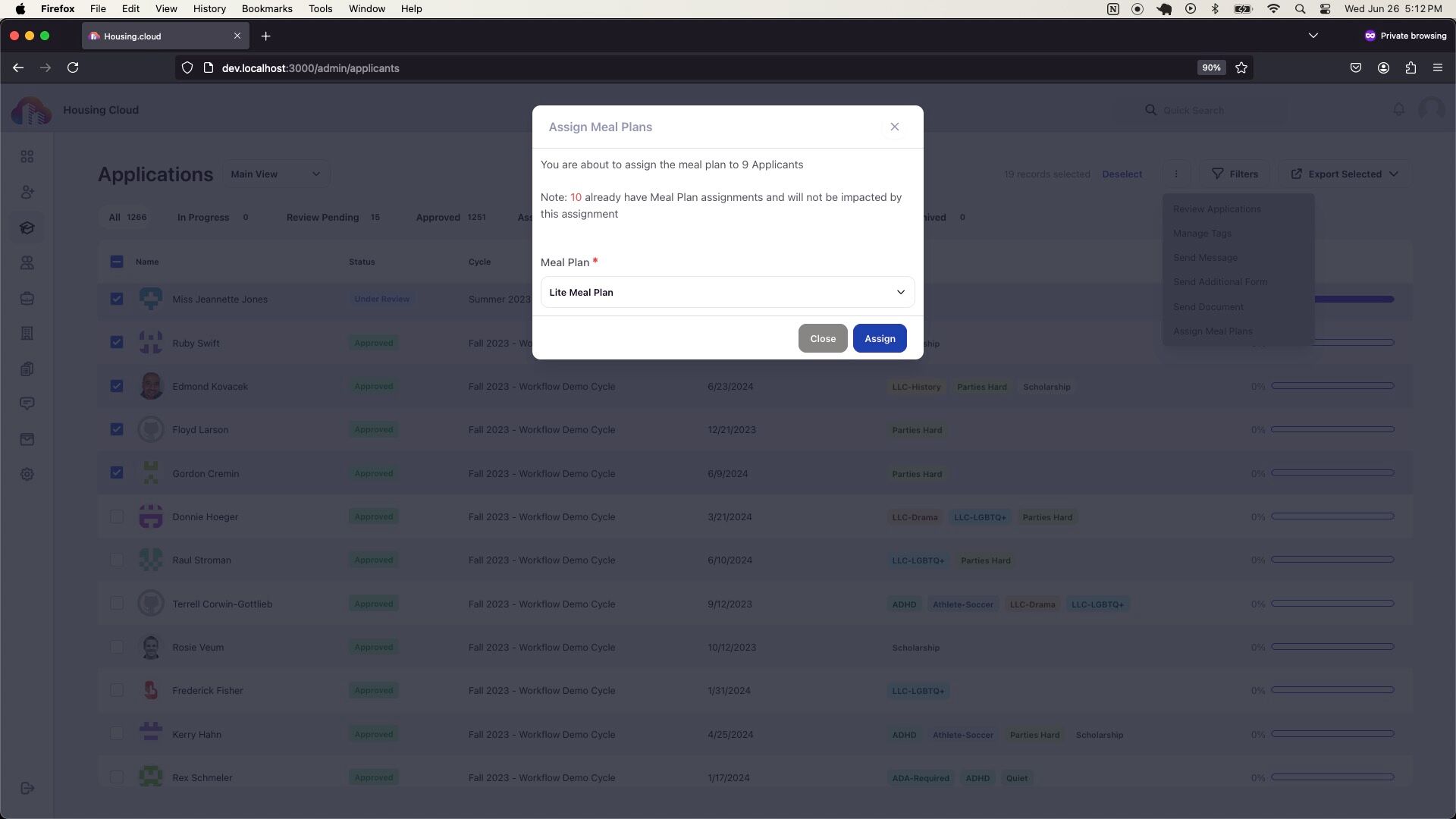Click the Assign button

coord(879,338)
